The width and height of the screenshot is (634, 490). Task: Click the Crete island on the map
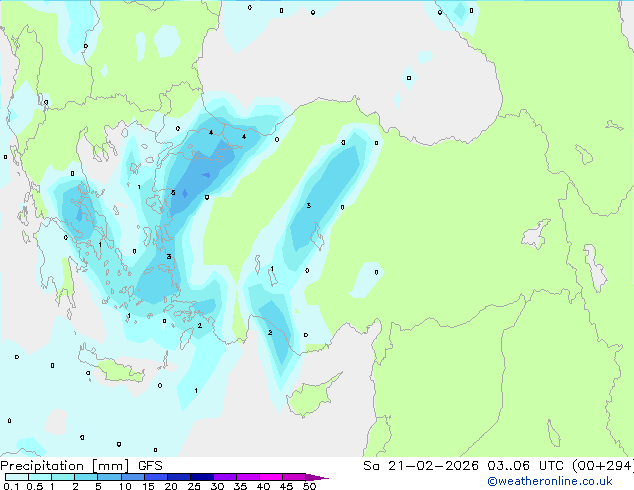(x=117, y=370)
